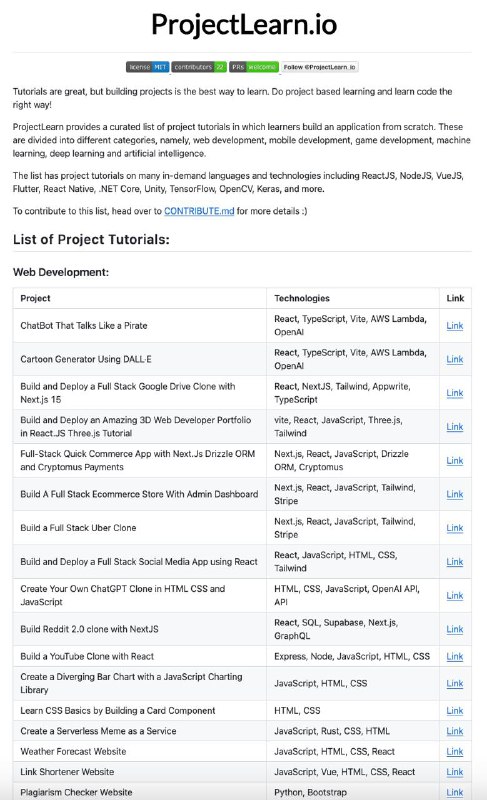Viewport: 487px width, 800px height.
Task: Click the PRs welcome badge
Action: coord(254,67)
